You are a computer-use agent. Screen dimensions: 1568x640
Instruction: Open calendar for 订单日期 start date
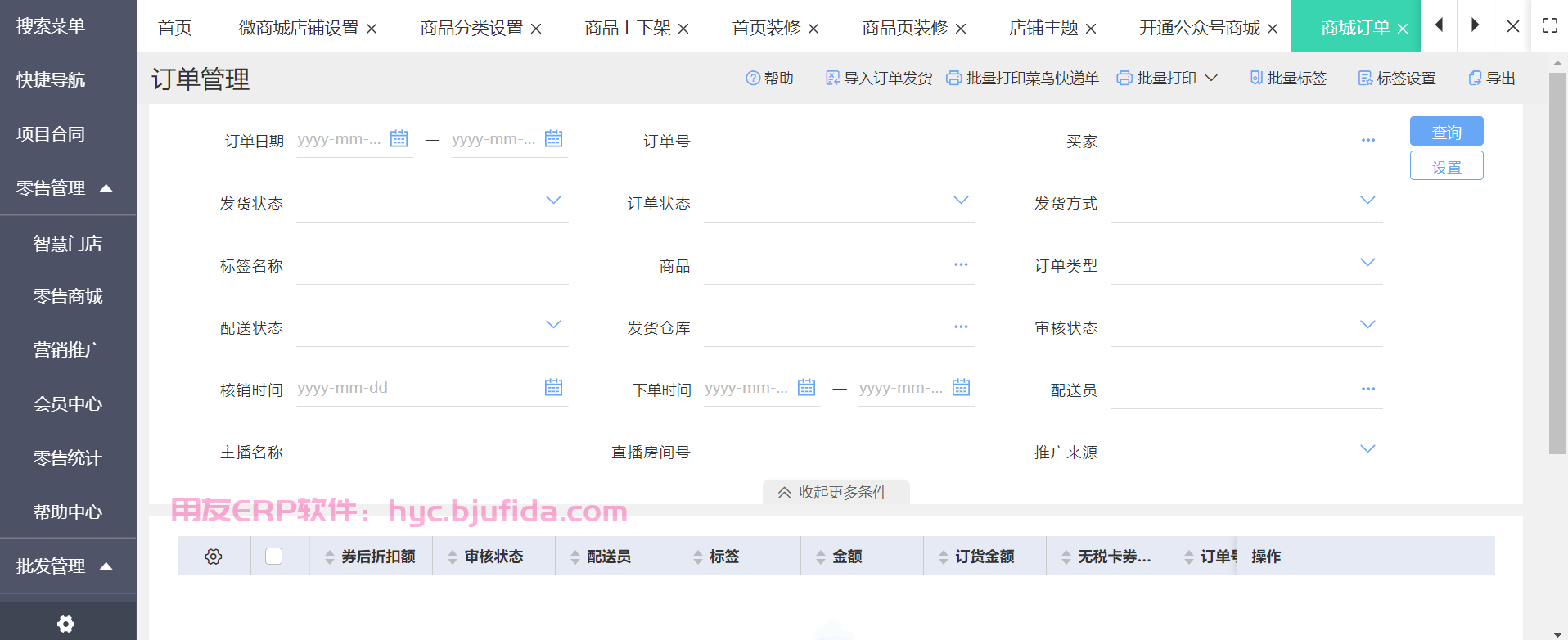(399, 138)
